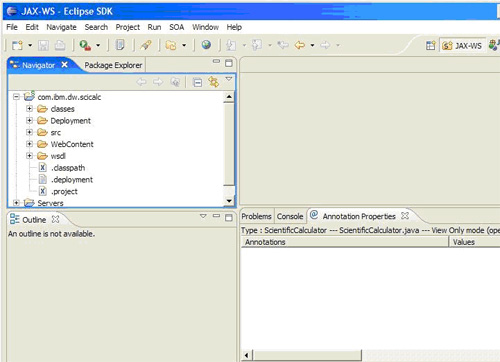
Task: Click the Navigator vertical scrollbar thumb
Action: click(229, 144)
